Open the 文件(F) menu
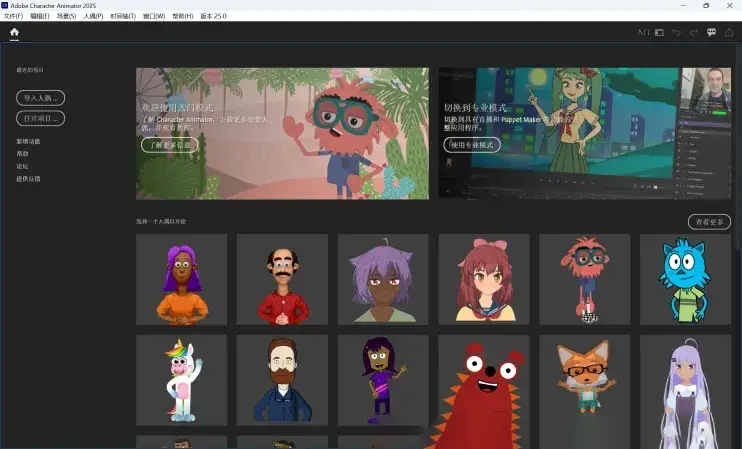The width and height of the screenshot is (742, 449). click(x=13, y=17)
